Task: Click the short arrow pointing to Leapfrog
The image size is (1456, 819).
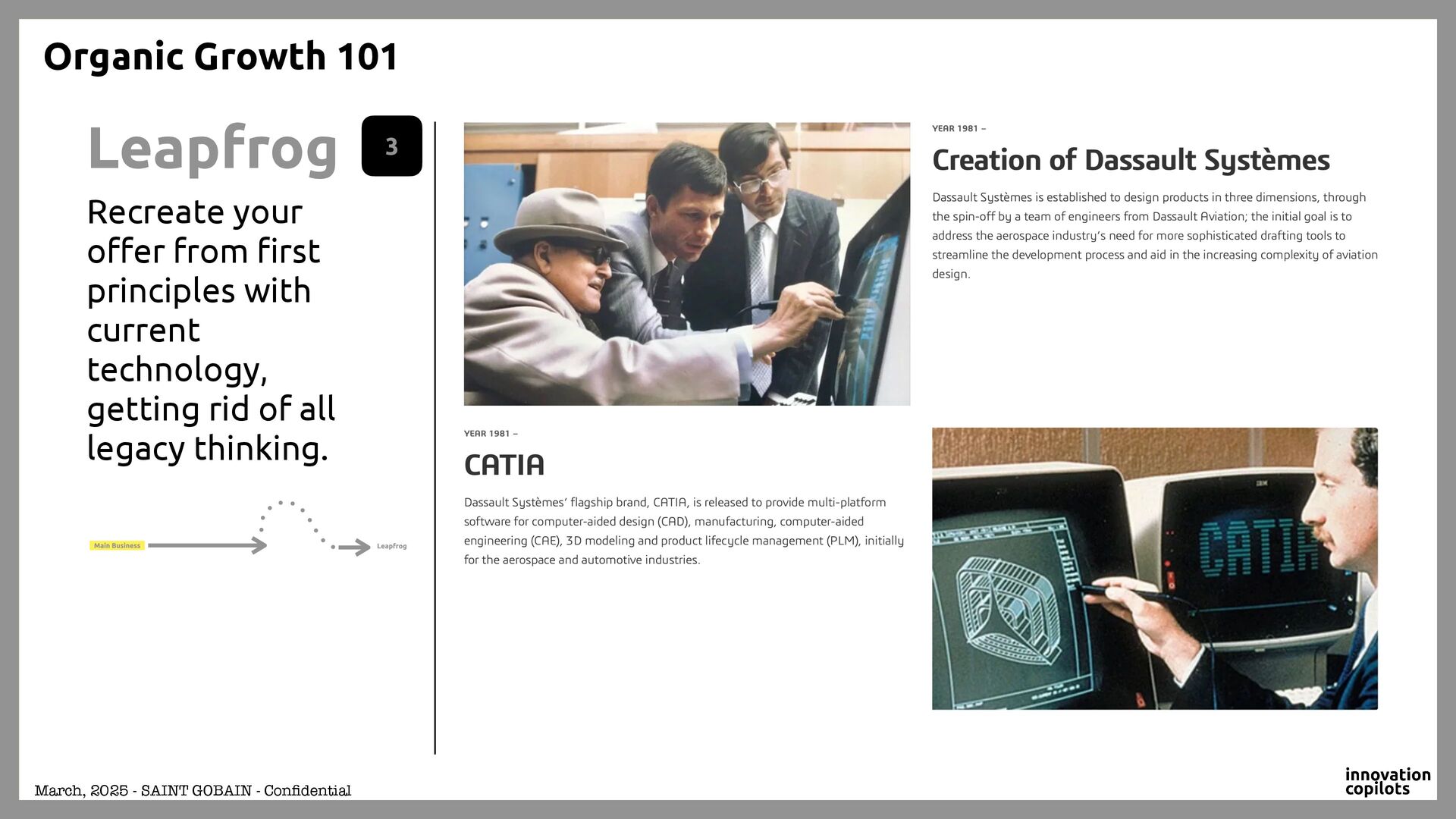Action: pyautogui.click(x=354, y=547)
